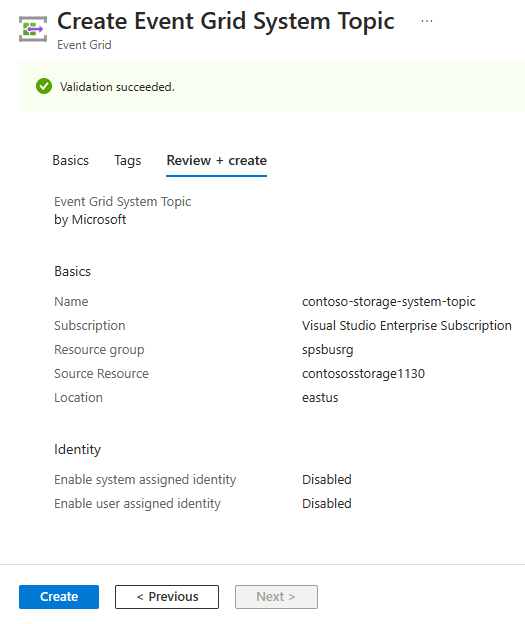Click the 'by Microsoft' text
The image size is (525, 624).
coord(90,220)
